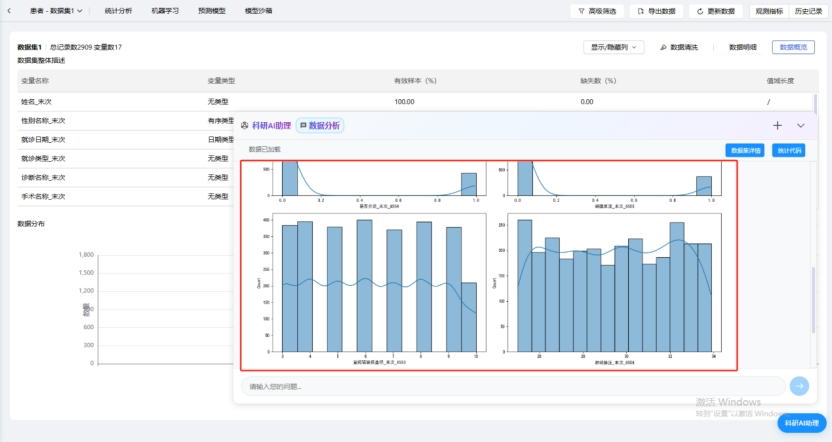Open the 统计分析 menu
This screenshot has width=832, height=442.
[118, 11]
